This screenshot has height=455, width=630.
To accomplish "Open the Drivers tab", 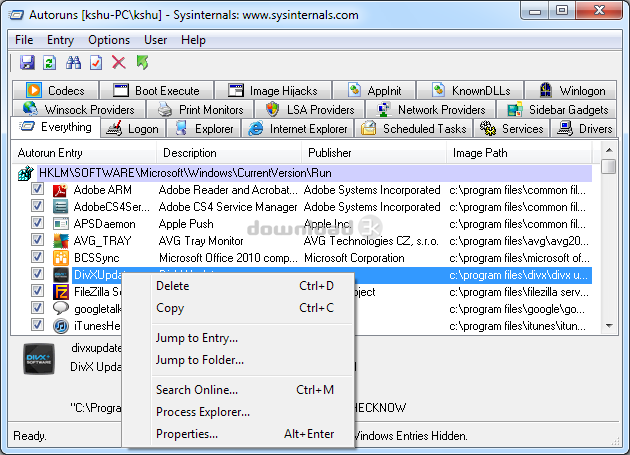I will click(x=584, y=129).
